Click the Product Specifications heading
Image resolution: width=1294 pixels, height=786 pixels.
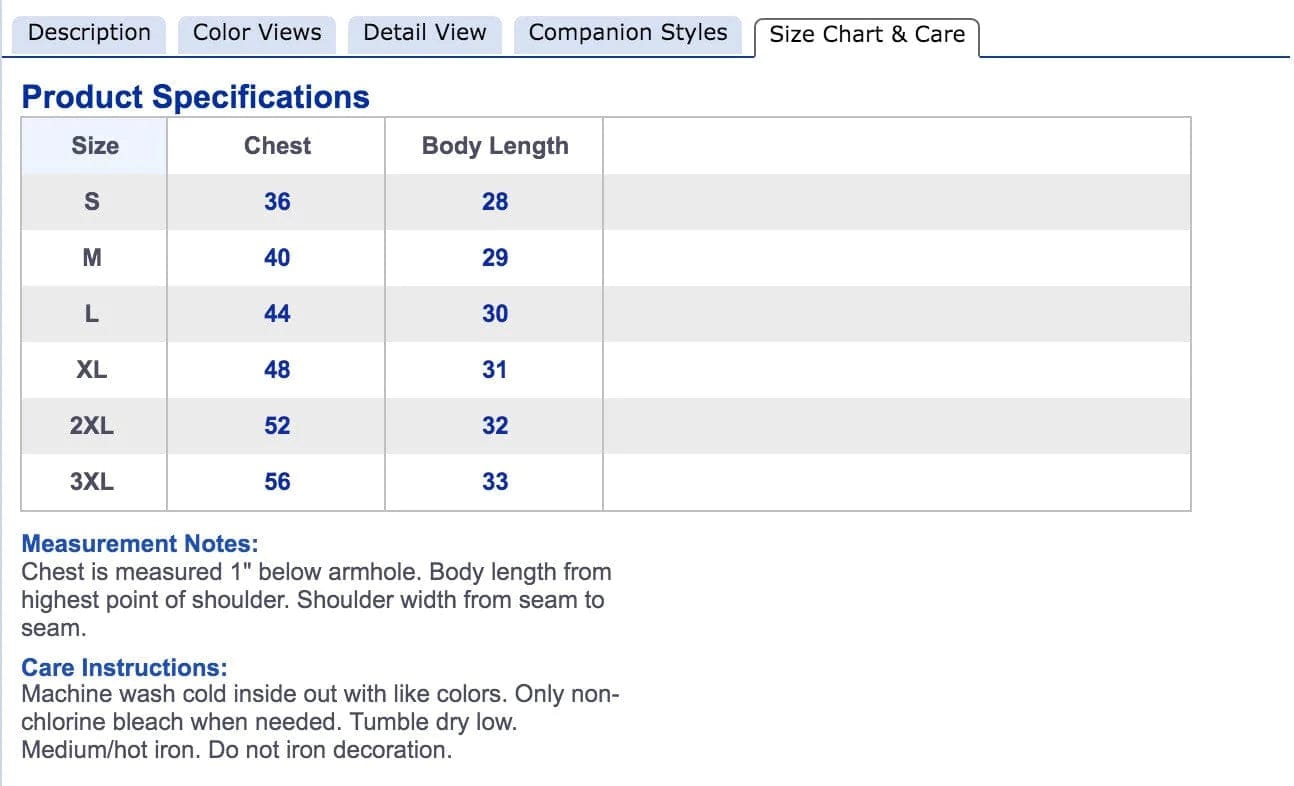point(195,97)
